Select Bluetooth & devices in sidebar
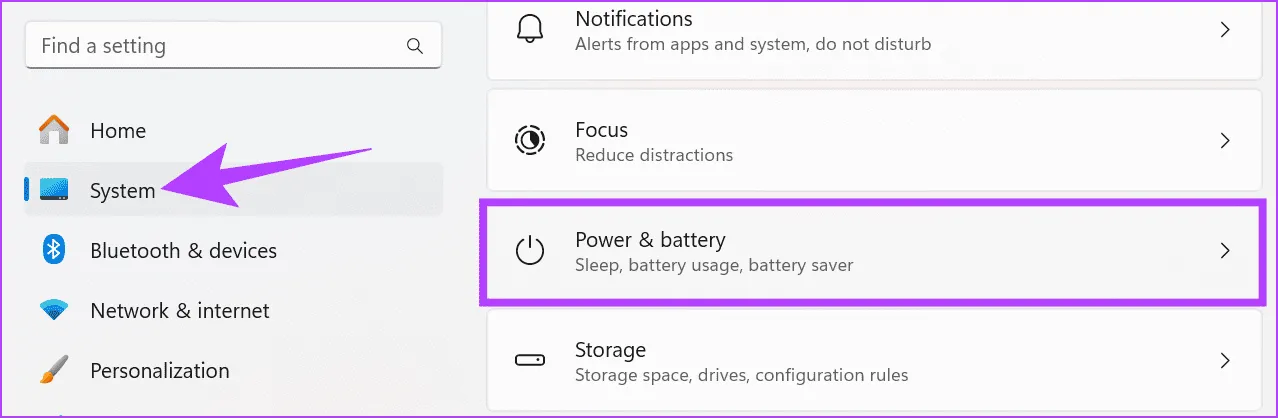 click(x=183, y=250)
